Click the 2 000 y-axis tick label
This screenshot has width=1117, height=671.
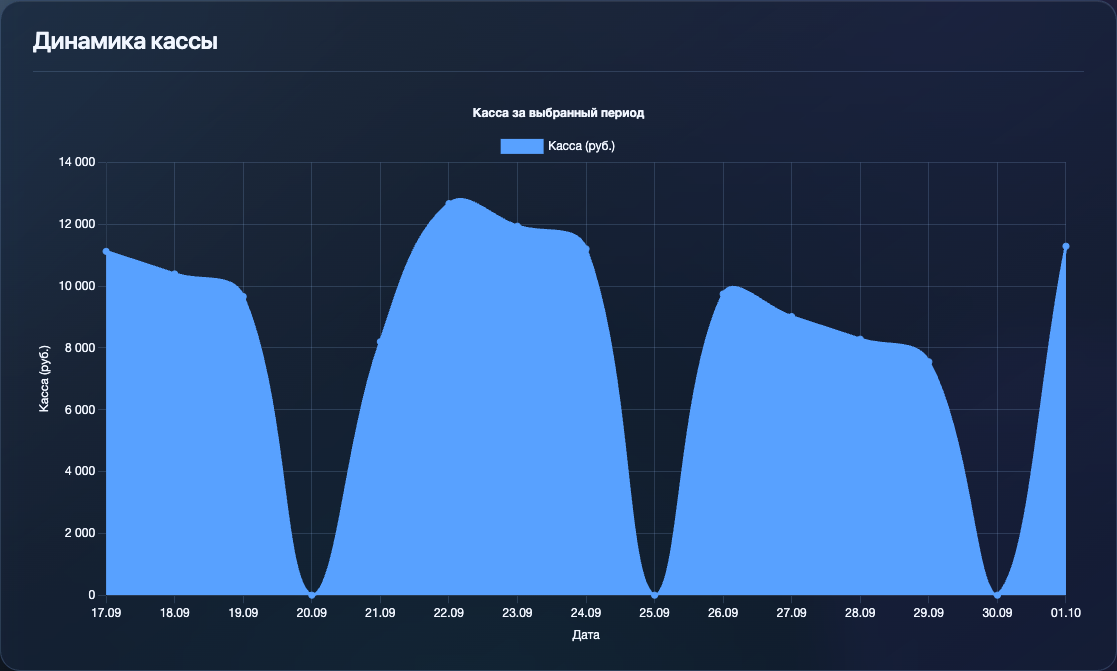[80, 533]
